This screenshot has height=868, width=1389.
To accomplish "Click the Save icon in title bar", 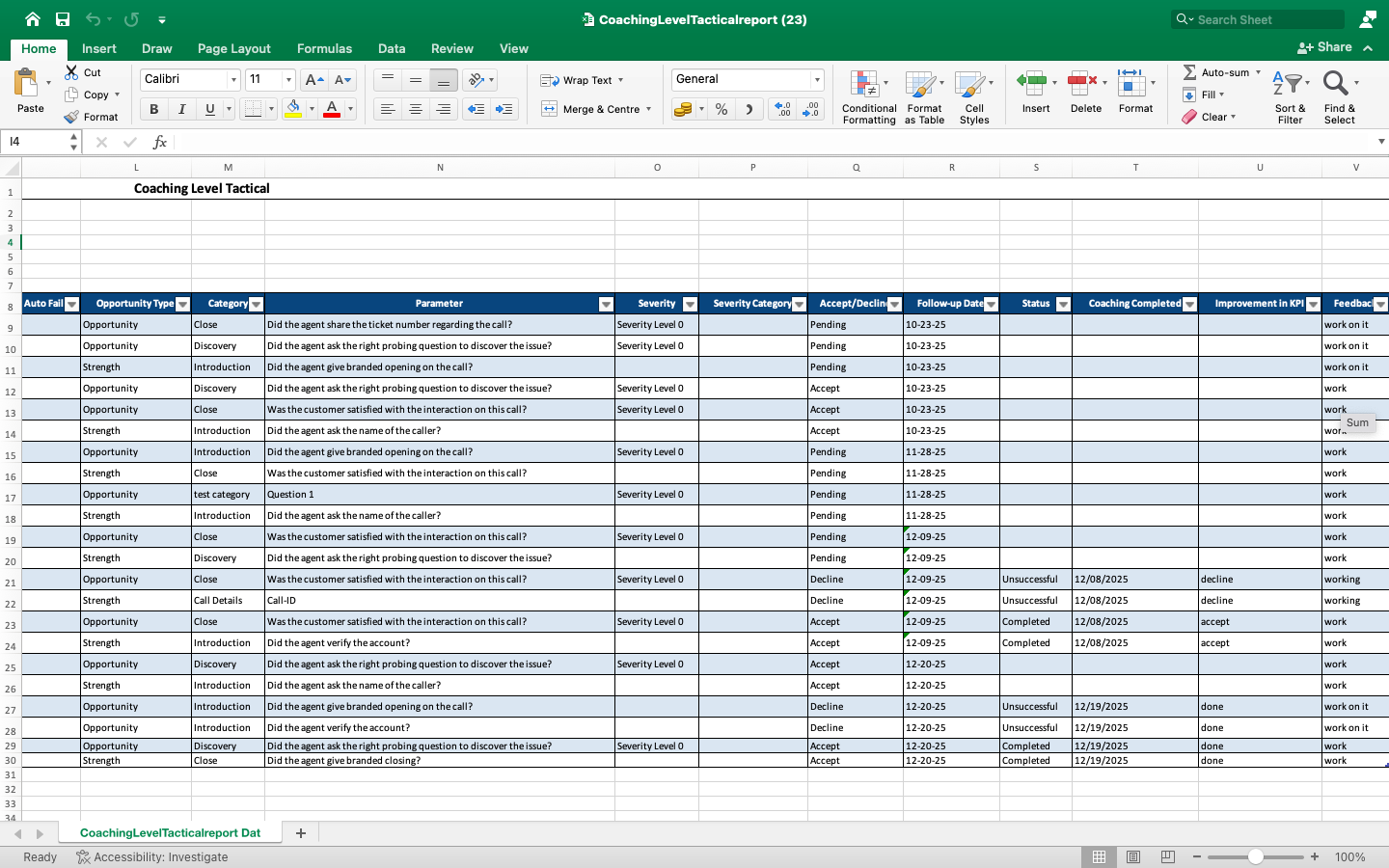I will click(63, 19).
